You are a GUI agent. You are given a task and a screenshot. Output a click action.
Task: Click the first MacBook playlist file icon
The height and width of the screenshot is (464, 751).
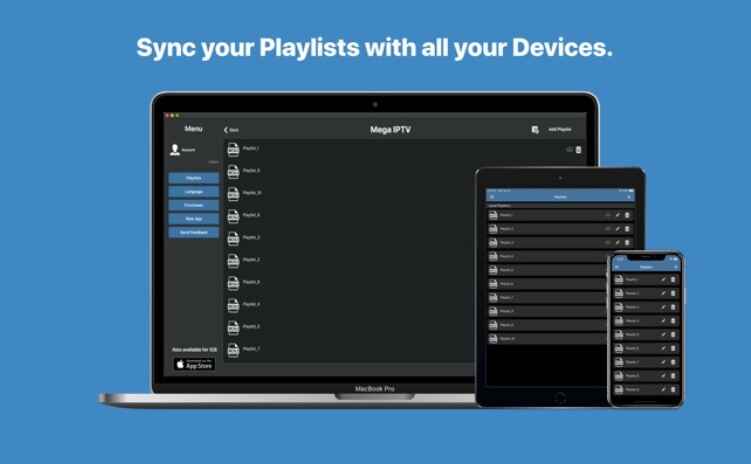(x=233, y=149)
